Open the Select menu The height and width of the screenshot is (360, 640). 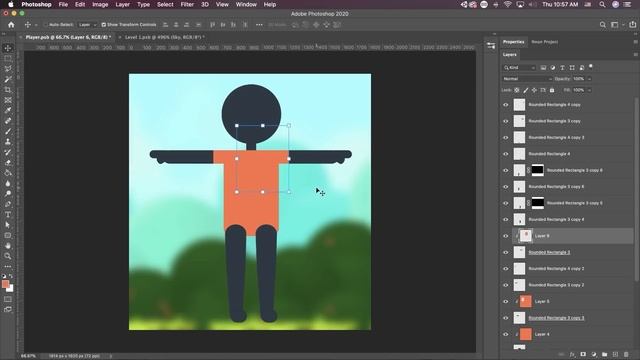pos(165,4)
